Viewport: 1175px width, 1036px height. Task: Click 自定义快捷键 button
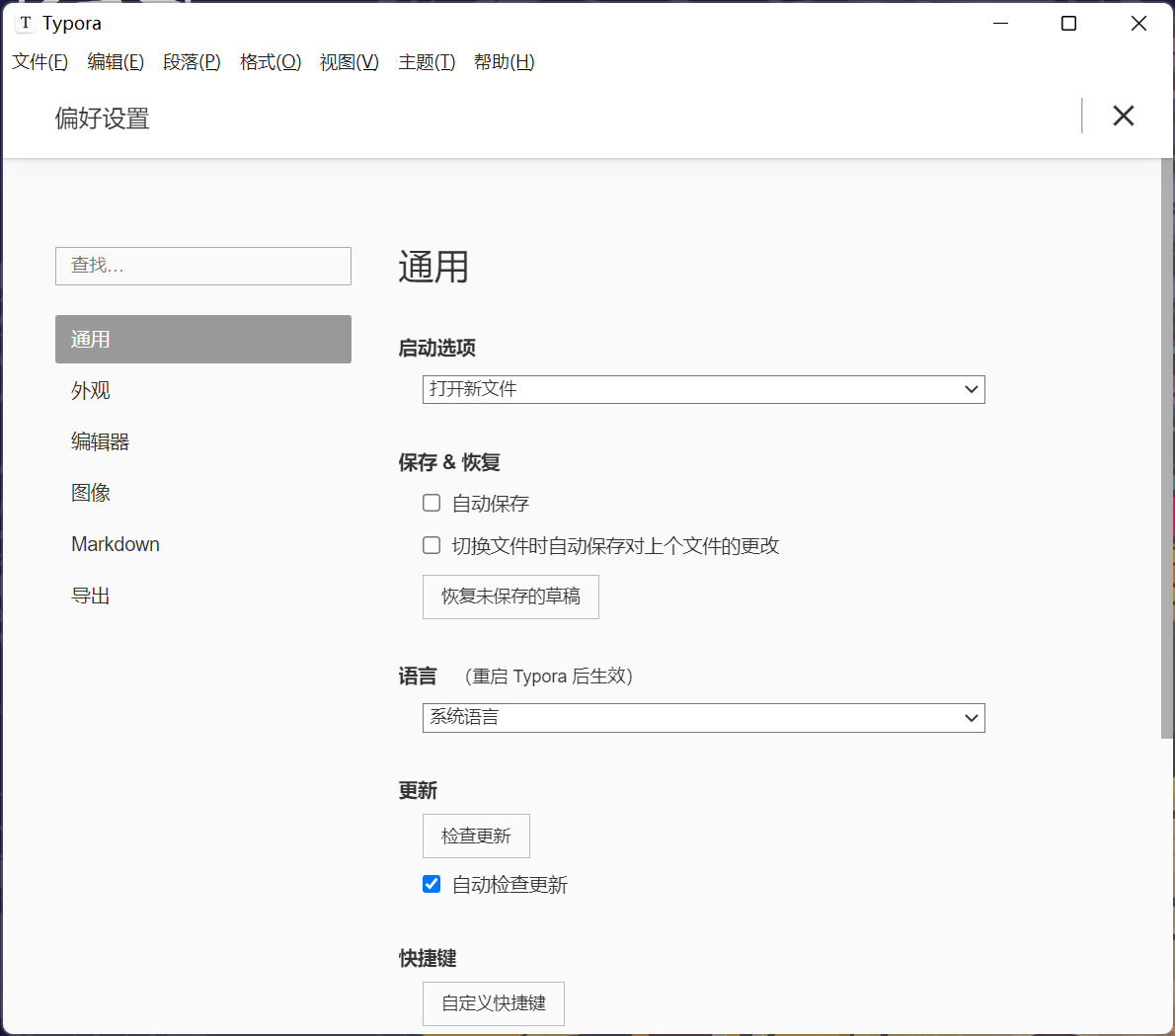click(493, 1003)
